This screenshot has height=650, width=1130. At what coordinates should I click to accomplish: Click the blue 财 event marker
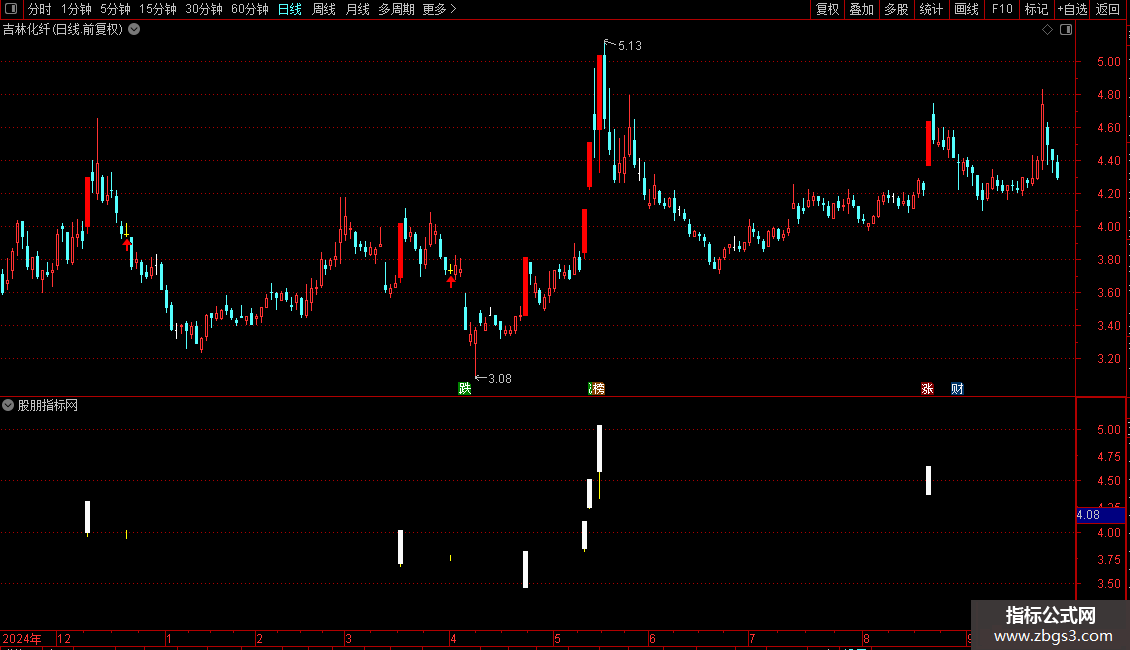[x=957, y=388]
